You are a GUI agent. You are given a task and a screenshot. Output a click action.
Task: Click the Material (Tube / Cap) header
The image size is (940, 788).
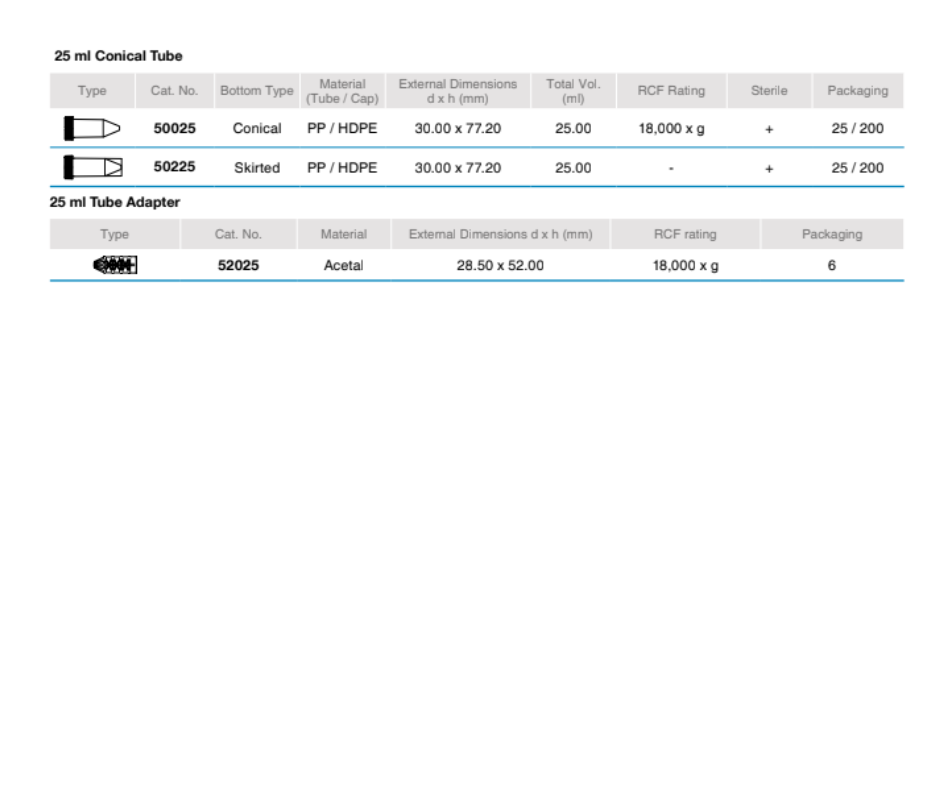point(342,91)
